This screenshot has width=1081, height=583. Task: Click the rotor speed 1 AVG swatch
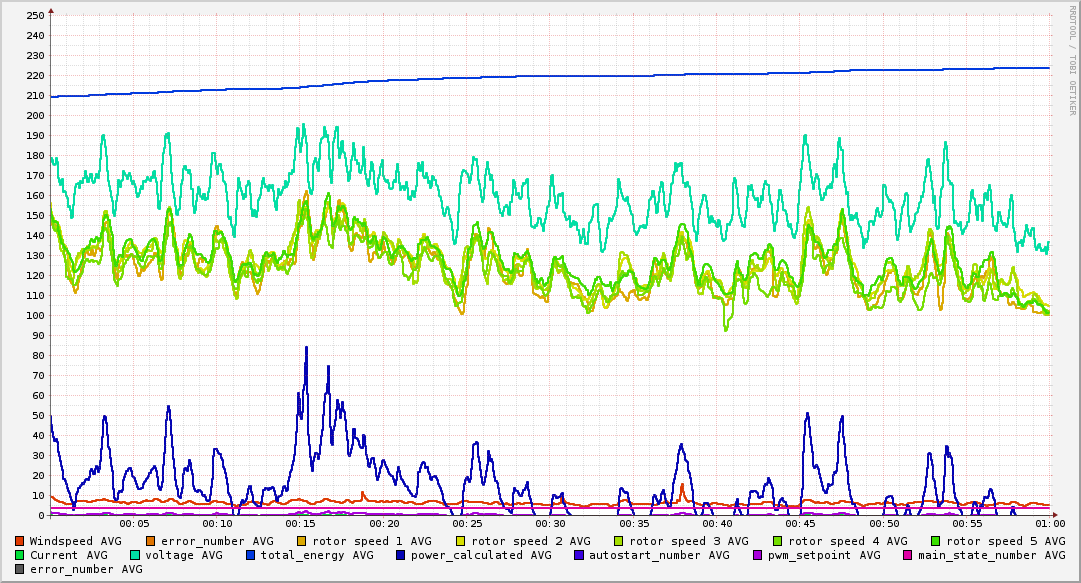click(302, 541)
